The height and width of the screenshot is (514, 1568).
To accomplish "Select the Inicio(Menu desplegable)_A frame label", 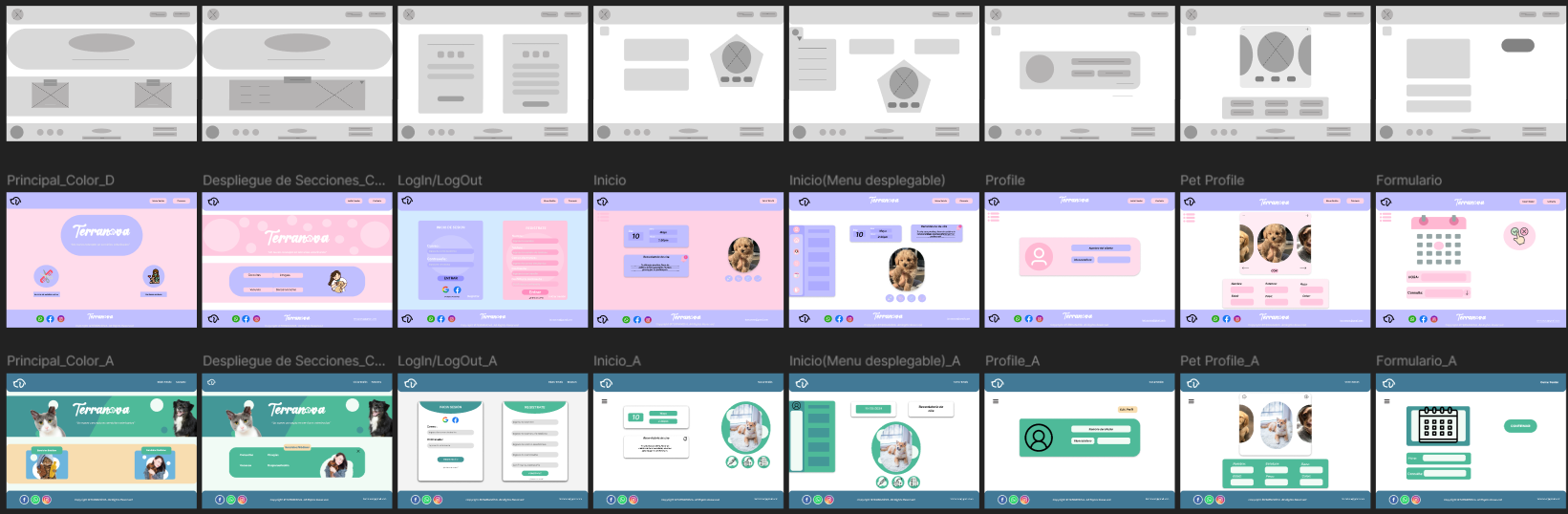I will 874,361.
